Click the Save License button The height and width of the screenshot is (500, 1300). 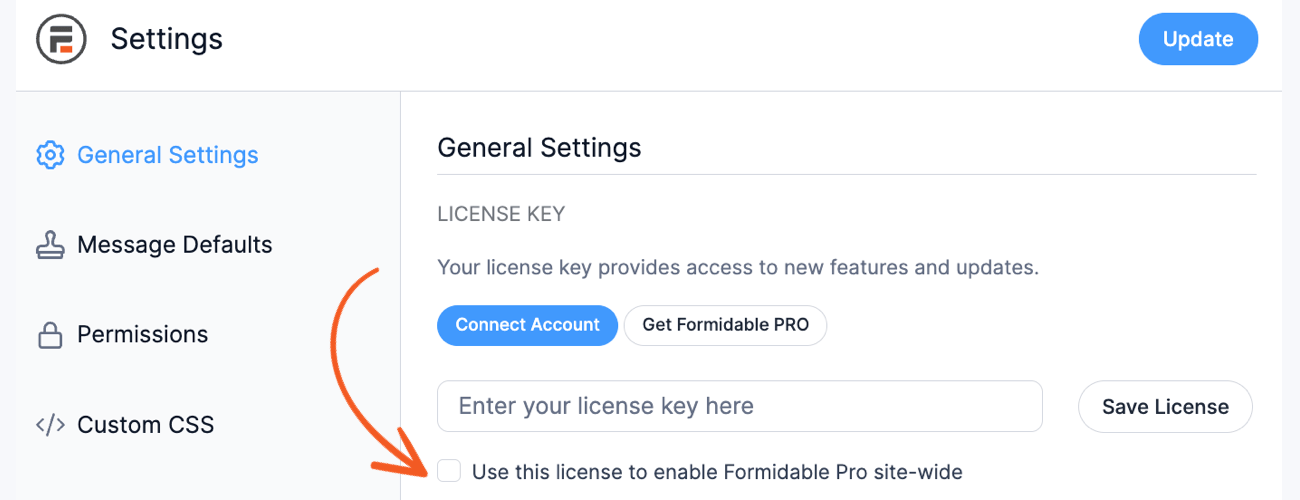pyautogui.click(x=1165, y=406)
